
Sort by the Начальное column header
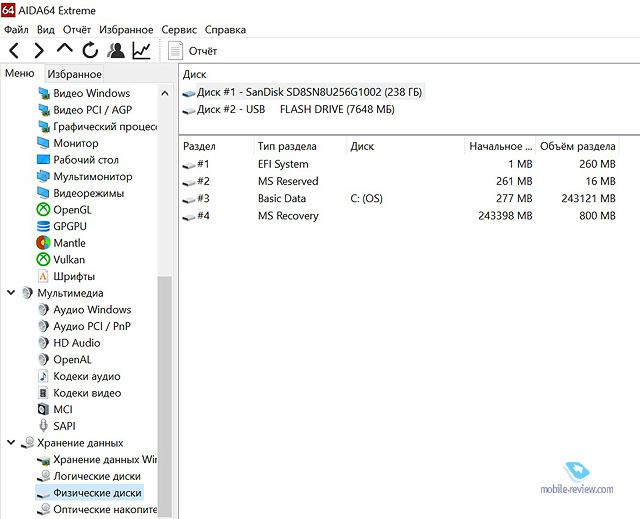[500, 146]
